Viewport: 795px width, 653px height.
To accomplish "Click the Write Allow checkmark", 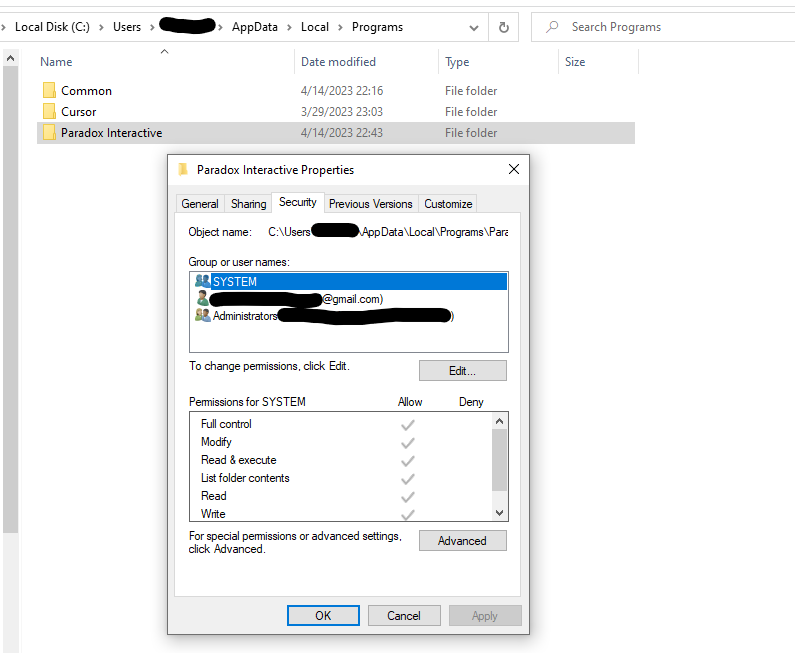I will (x=408, y=515).
